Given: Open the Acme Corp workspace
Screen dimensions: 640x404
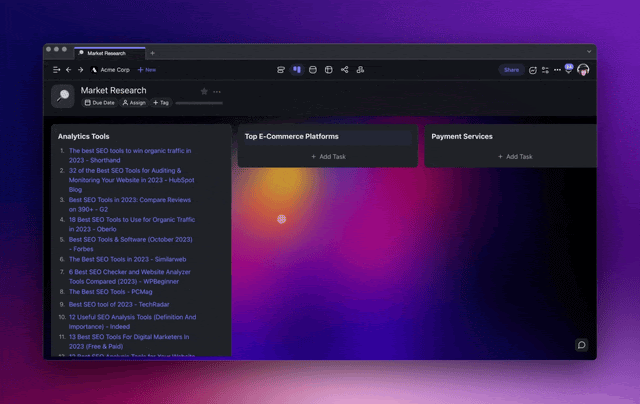Looking at the screenshot, I should click(x=111, y=70).
